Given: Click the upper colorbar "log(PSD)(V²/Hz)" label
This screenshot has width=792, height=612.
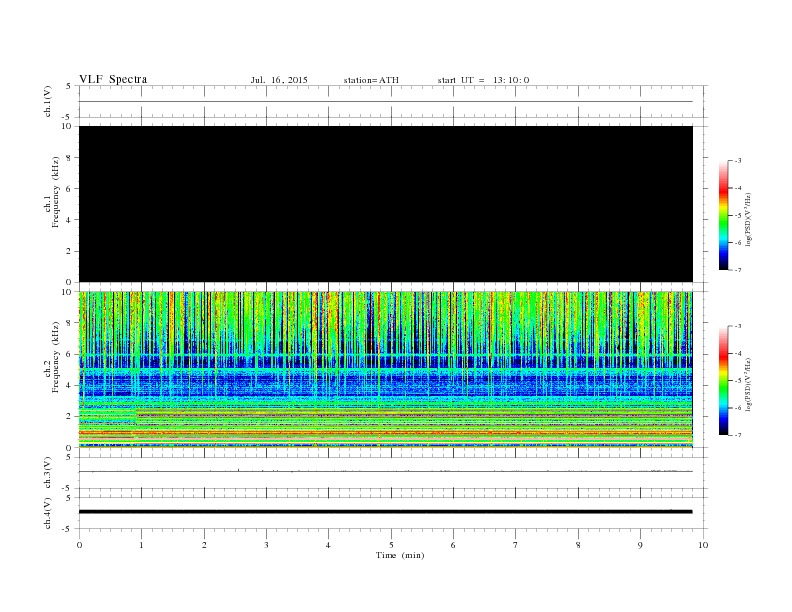Looking at the screenshot, I should click(749, 220).
